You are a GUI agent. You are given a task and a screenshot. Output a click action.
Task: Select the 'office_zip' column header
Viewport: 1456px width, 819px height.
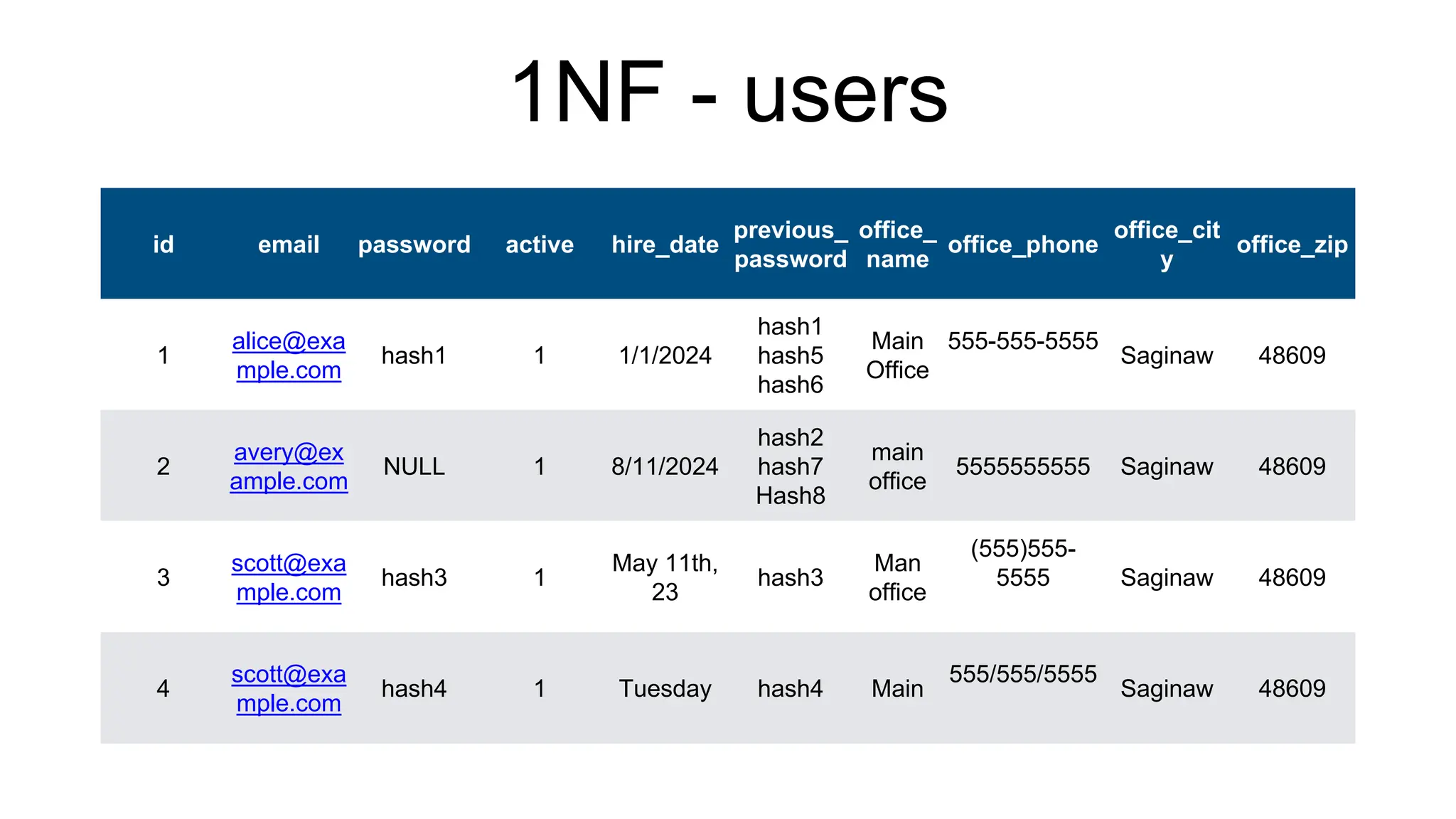[1292, 245]
